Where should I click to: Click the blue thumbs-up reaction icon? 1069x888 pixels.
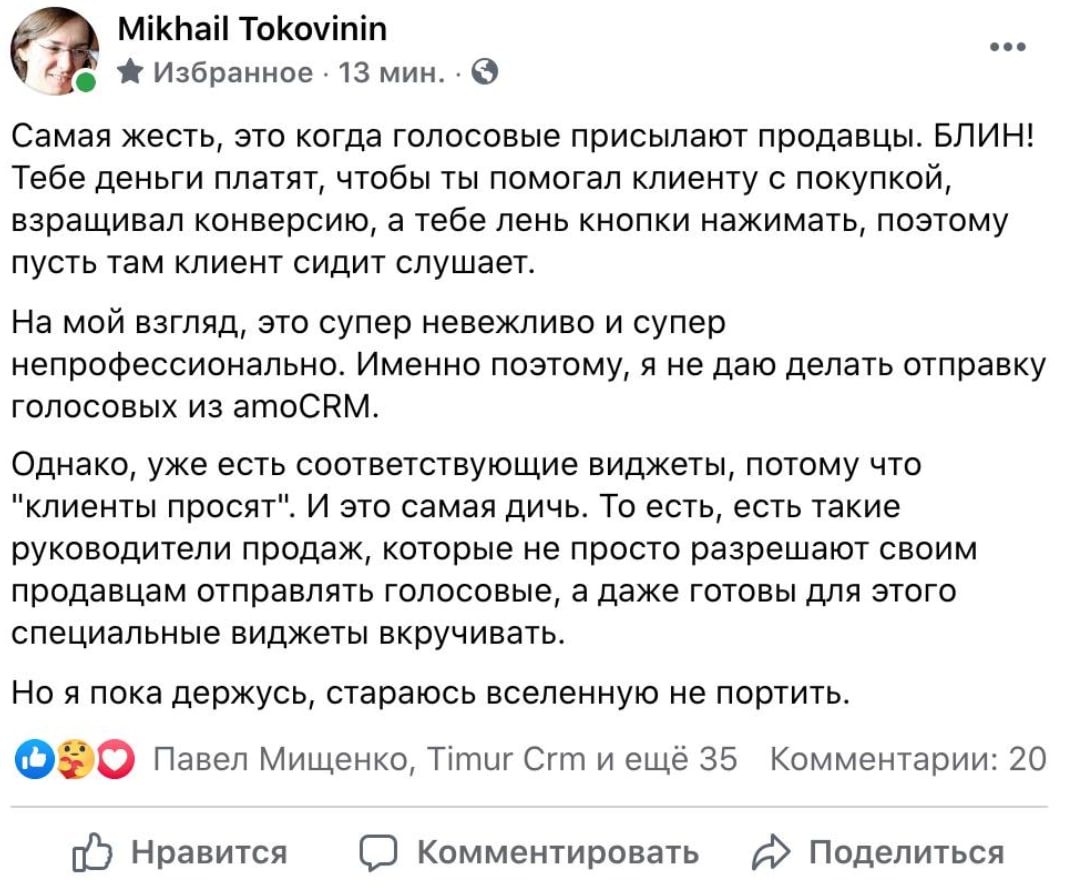point(31,759)
